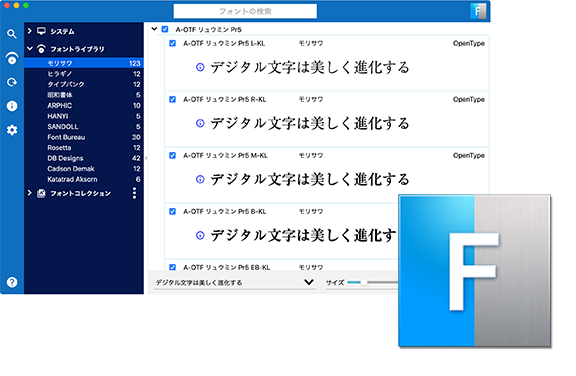Uncheck the リュウミン Pr5 EB-KL checkbox
This screenshot has width=576, height=376.
click(x=172, y=267)
